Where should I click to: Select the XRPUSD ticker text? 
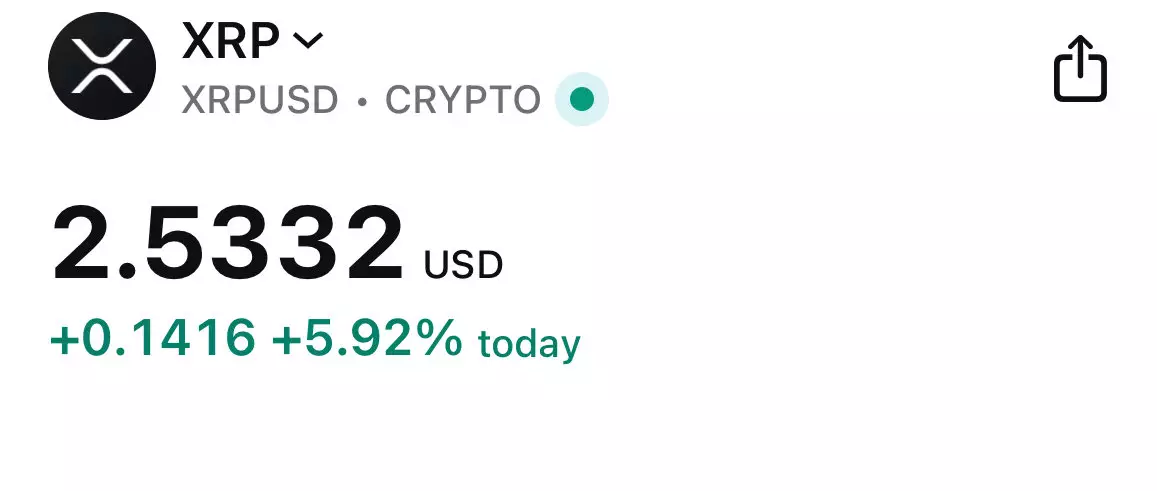click(260, 100)
